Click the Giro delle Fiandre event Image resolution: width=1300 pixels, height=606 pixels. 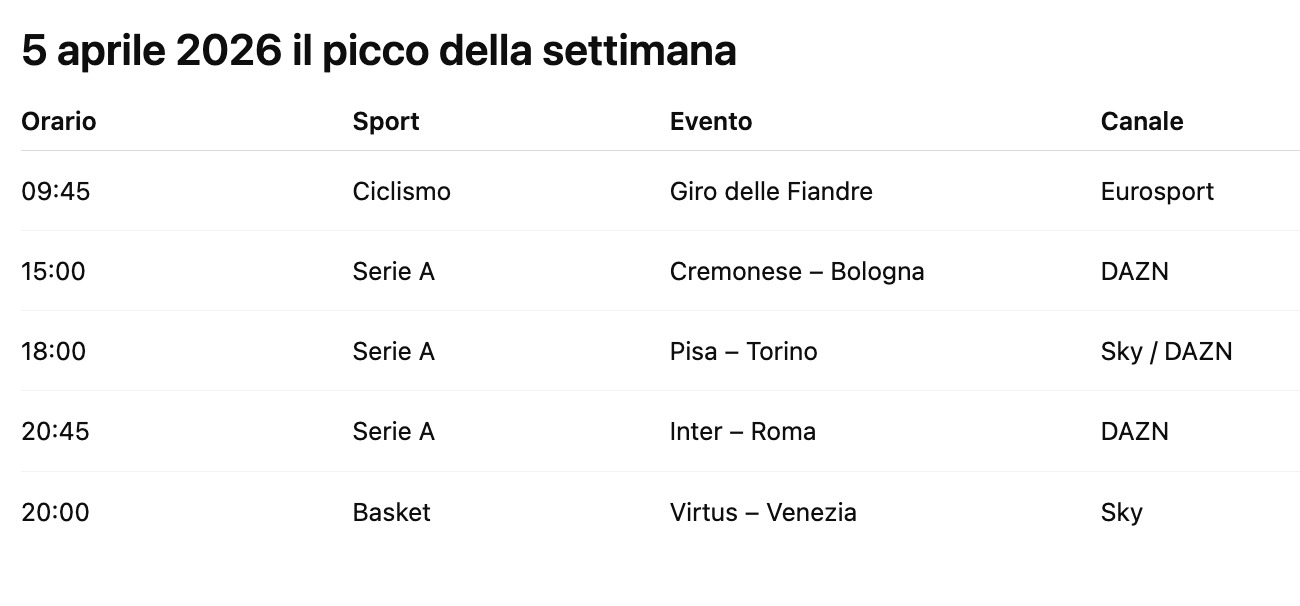click(x=771, y=191)
